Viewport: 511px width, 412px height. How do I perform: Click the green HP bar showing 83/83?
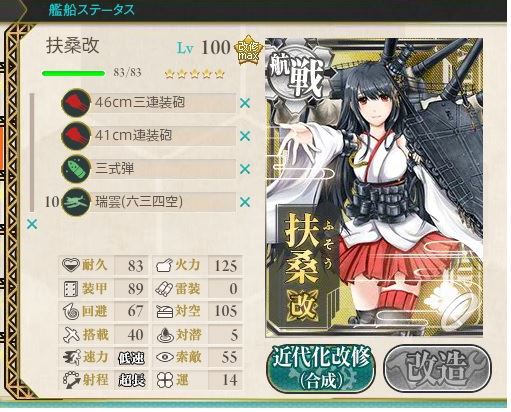[x=73, y=73]
